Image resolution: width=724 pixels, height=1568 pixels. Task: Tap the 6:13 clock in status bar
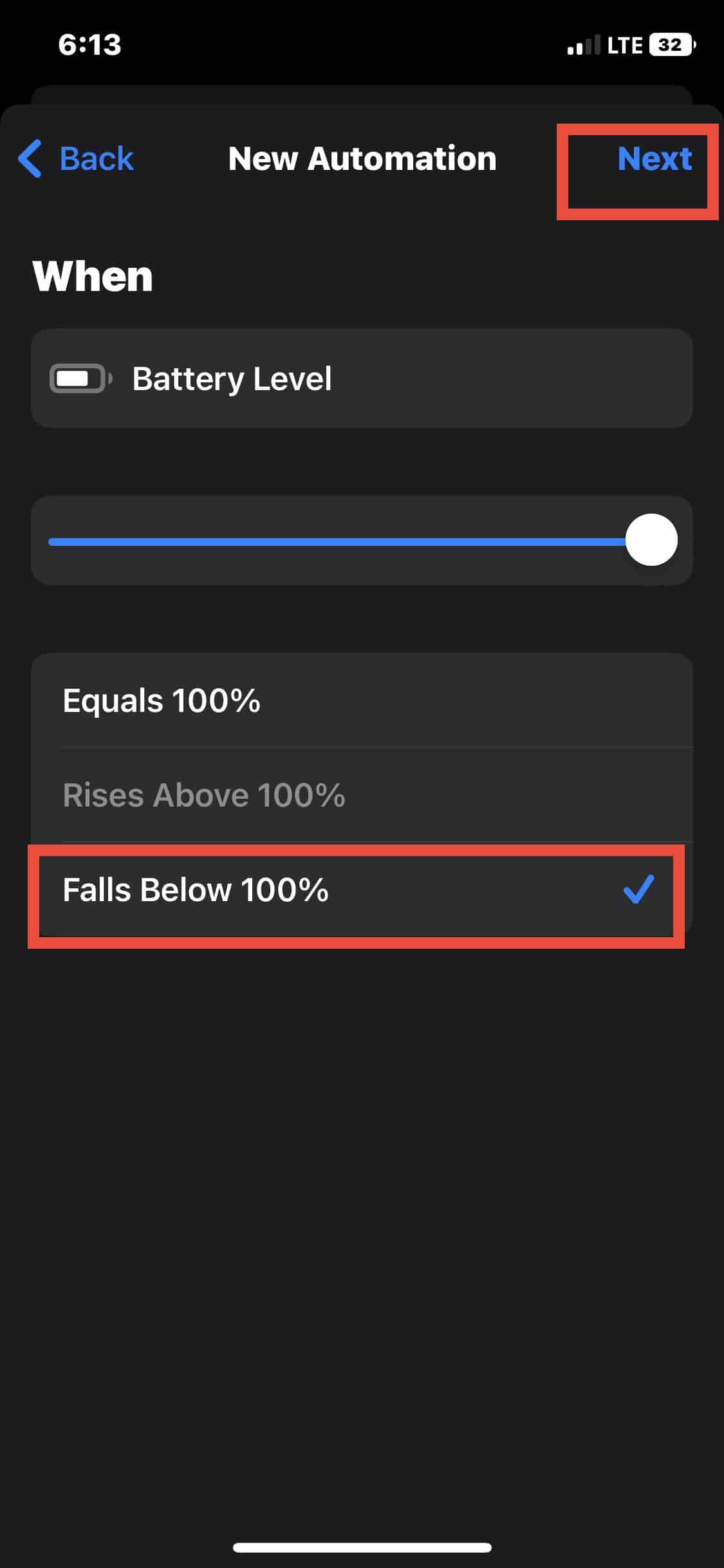pyautogui.click(x=89, y=45)
